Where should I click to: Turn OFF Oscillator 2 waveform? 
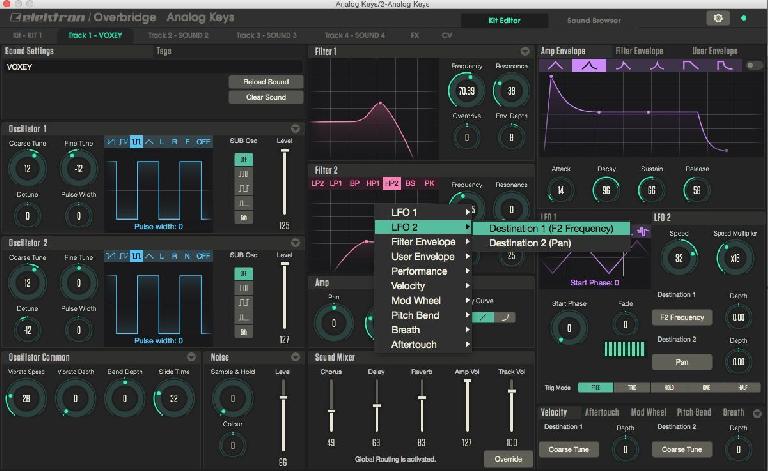[203, 256]
